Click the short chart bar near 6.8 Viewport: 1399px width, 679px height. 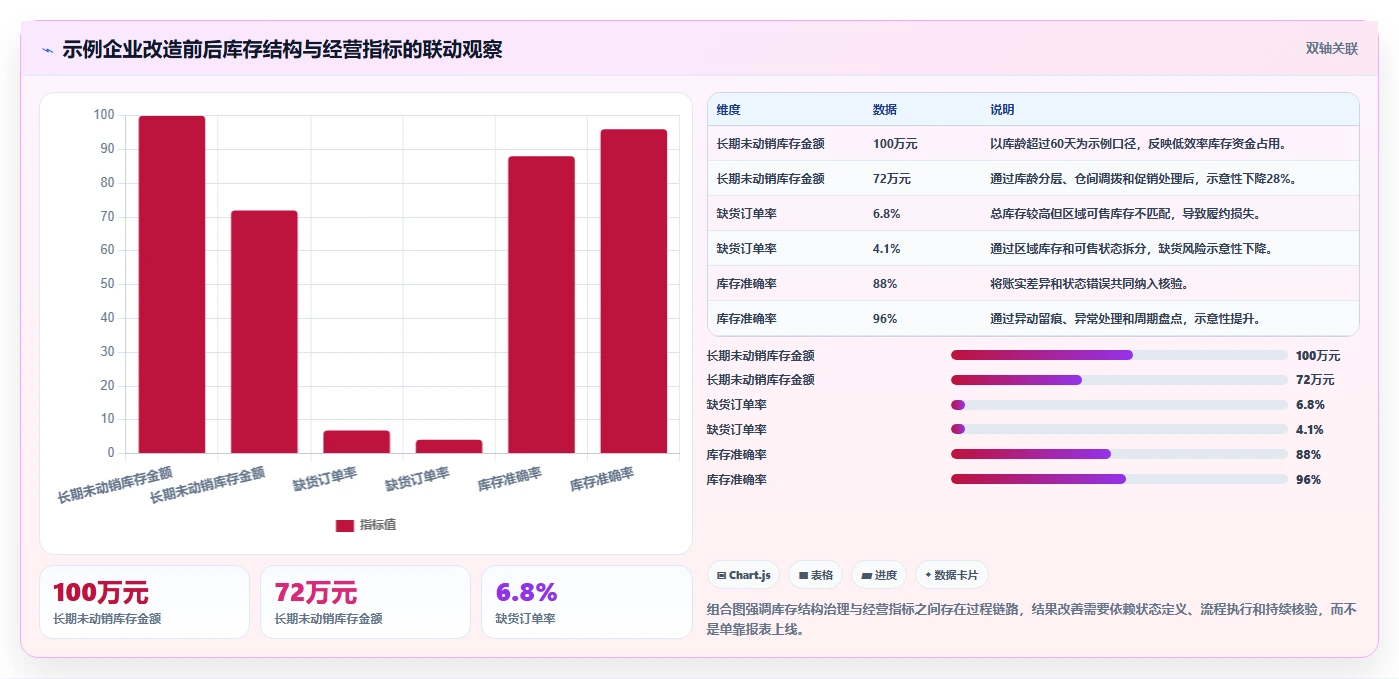click(x=356, y=442)
